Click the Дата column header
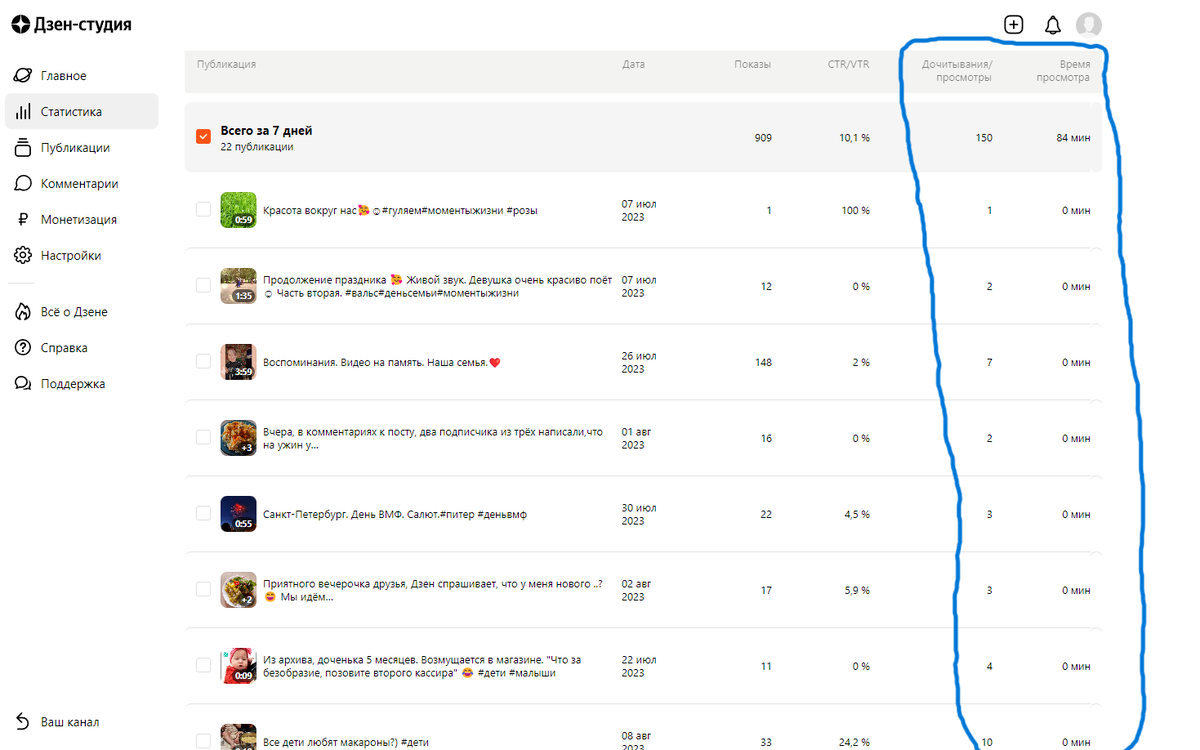 (633, 64)
